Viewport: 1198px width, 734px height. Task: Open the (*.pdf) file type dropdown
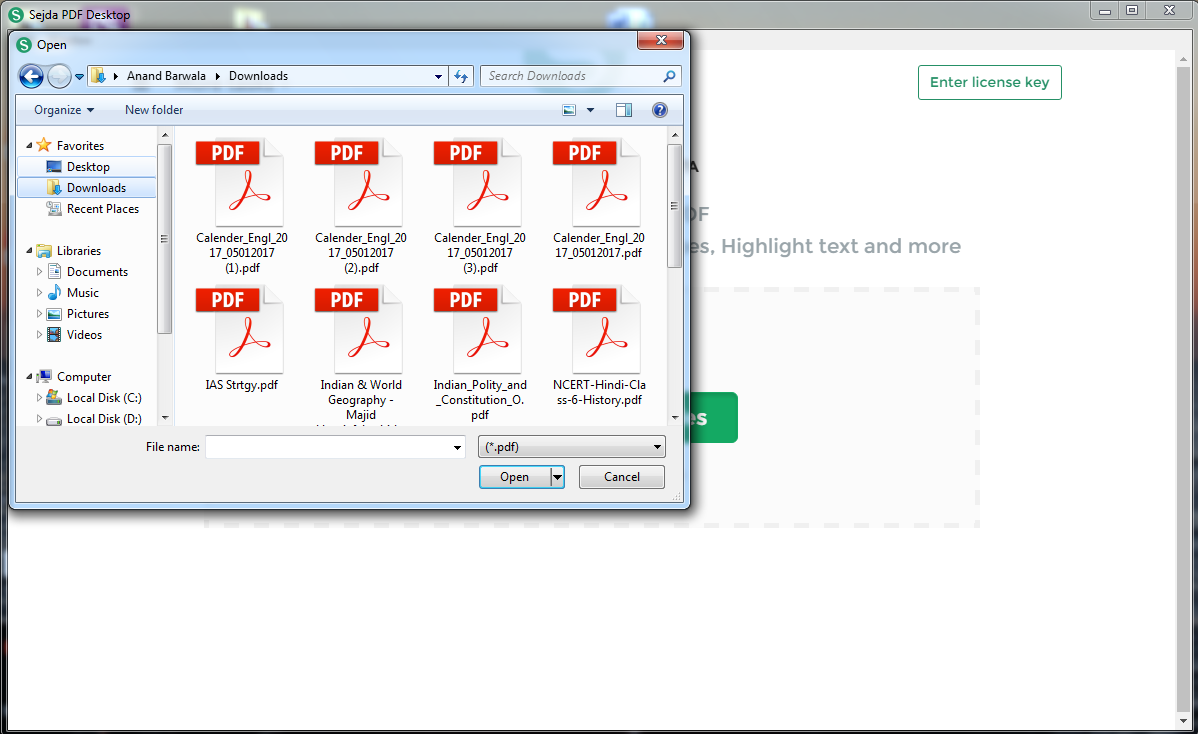click(571, 447)
